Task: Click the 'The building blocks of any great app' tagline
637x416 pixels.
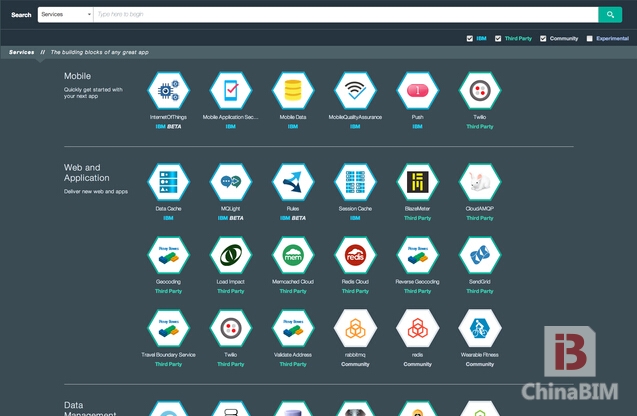Action: tap(100, 52)
